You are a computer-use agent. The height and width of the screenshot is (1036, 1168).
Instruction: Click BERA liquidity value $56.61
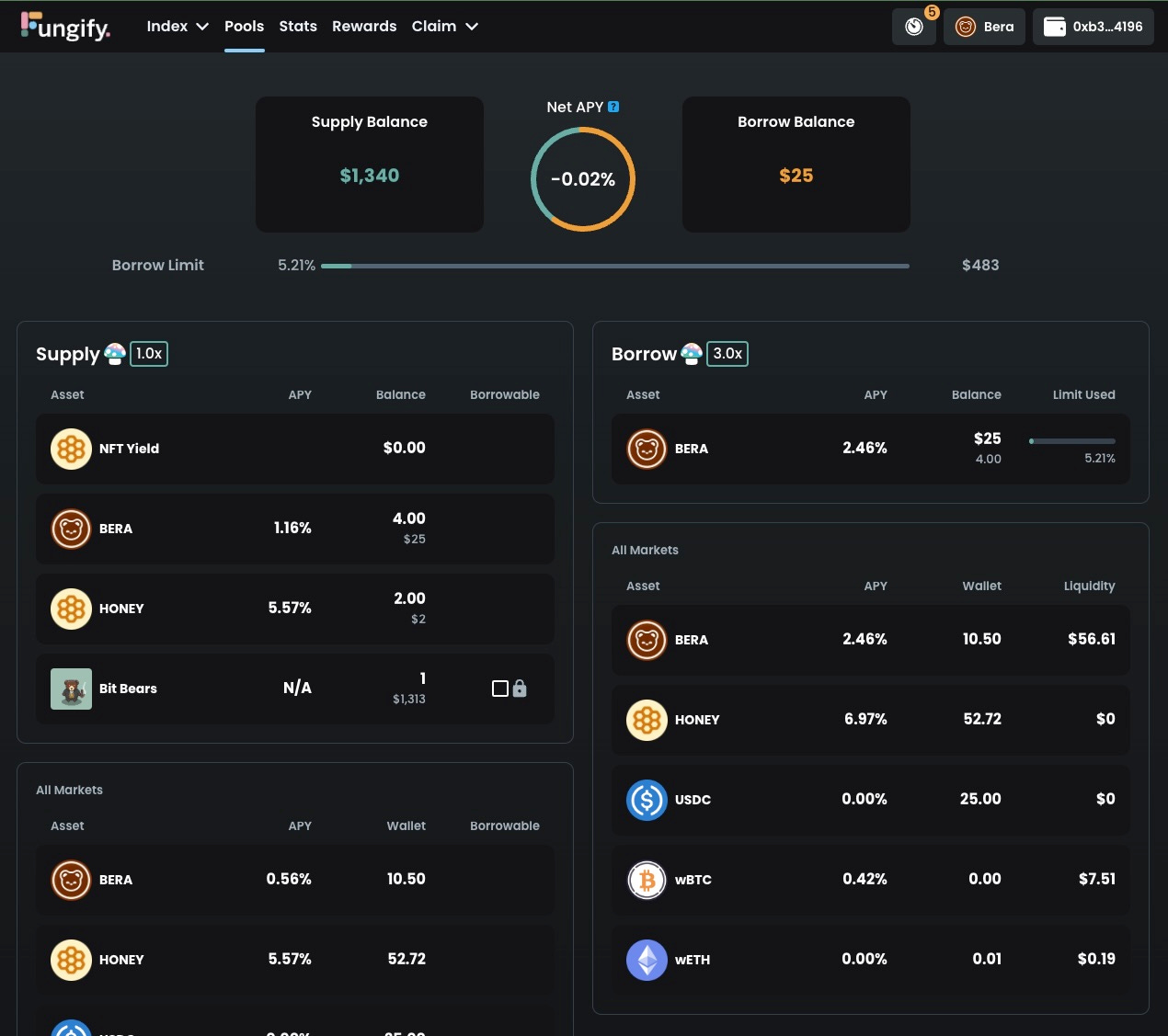click(1092, 640)
